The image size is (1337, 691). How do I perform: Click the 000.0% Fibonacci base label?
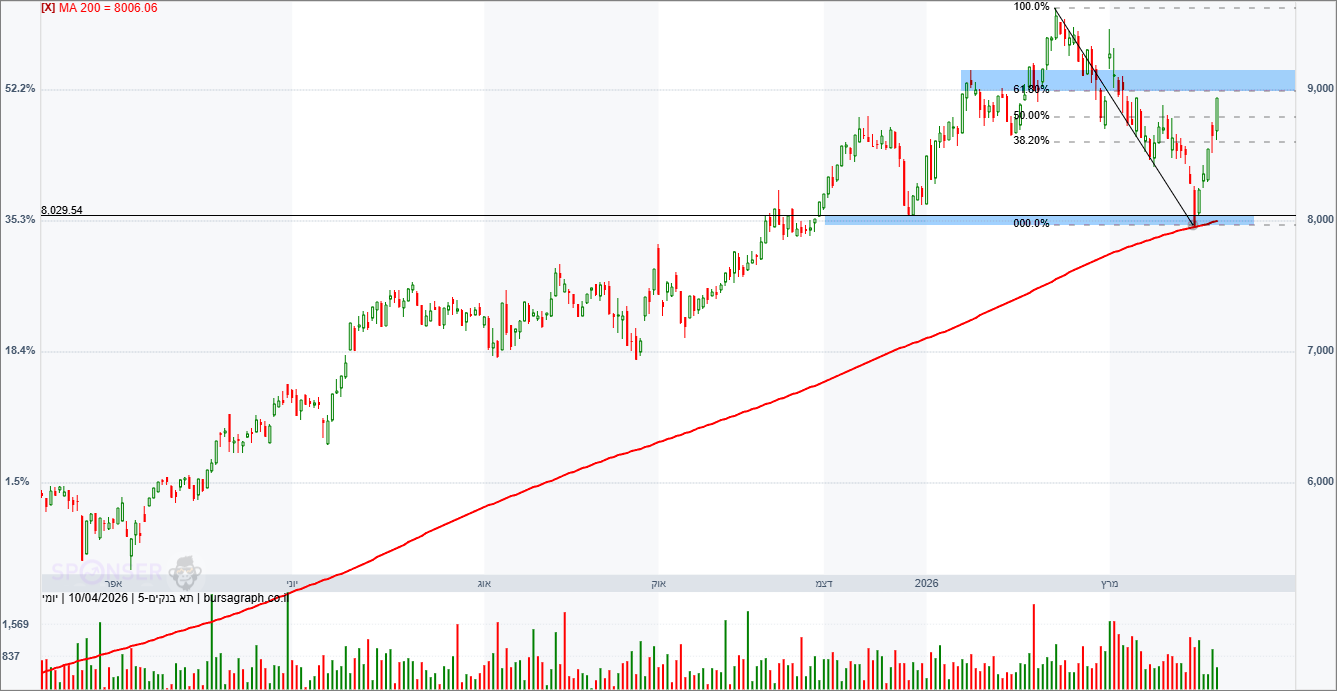pos(1031,224)
